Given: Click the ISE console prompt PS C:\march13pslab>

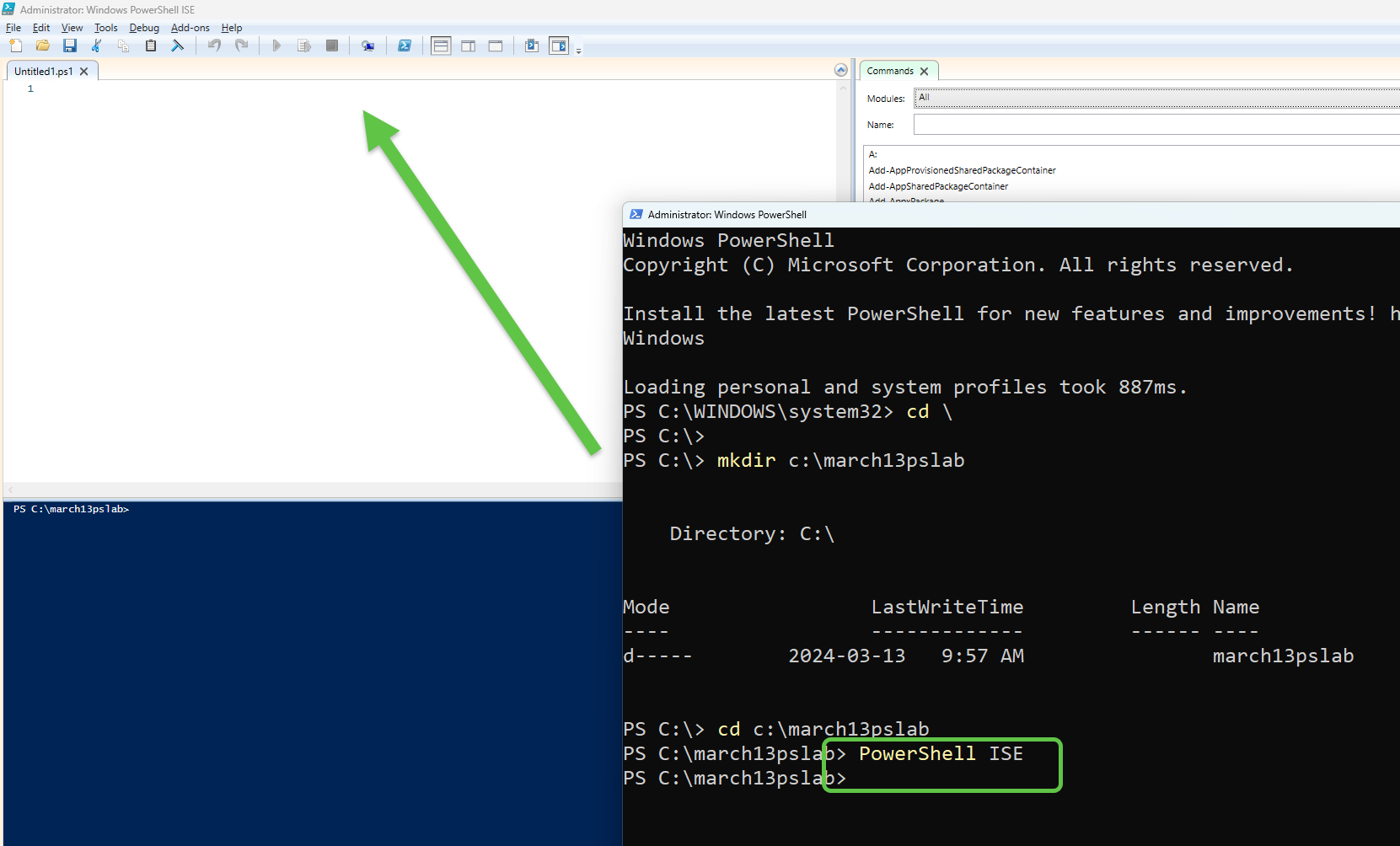Looking at the screenshot, I should (x=72, y=509).
